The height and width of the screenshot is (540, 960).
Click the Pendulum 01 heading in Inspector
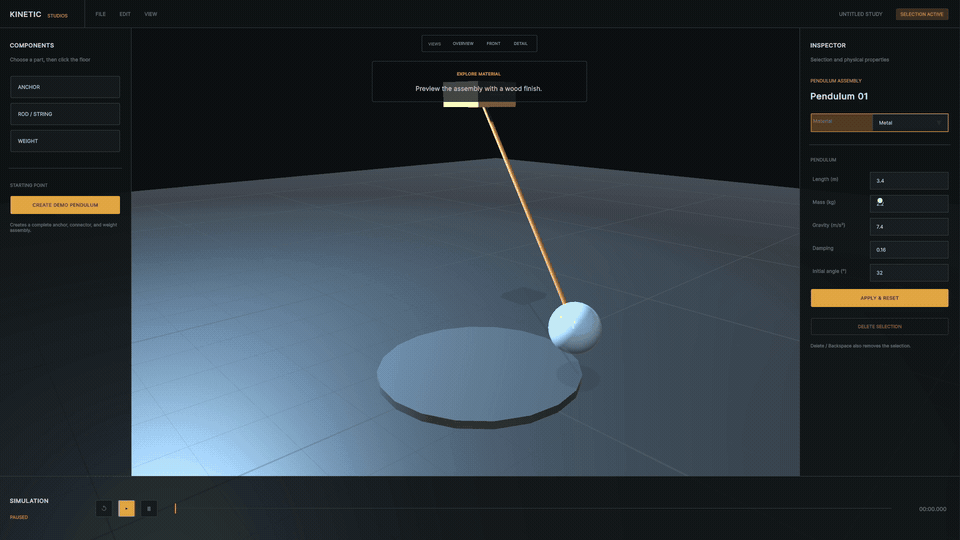tap(839, 96)
